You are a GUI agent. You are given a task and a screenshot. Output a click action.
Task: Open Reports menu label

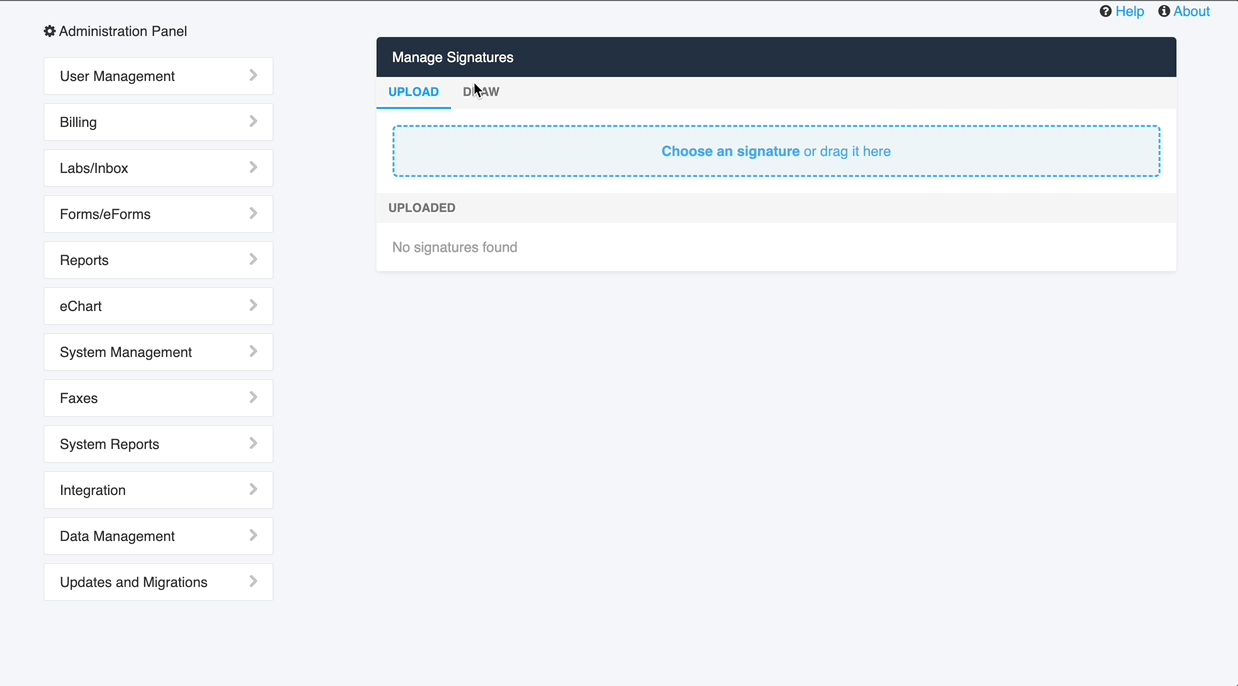[x=84, y=260]
